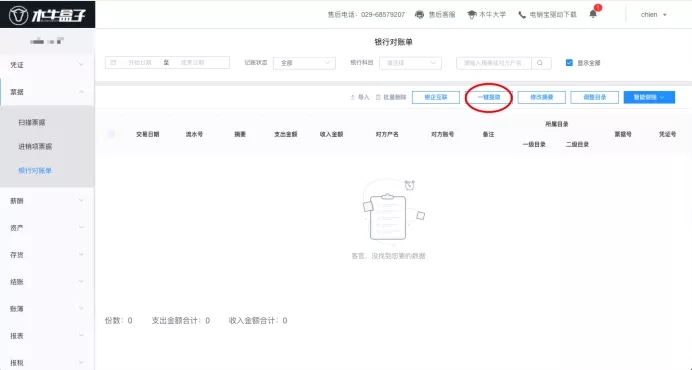The height and width of the screenshot is (370, 692).
Task: Expand the 薪酬 sidebar section
Action: pyautogui.click(x=47, y=200)
